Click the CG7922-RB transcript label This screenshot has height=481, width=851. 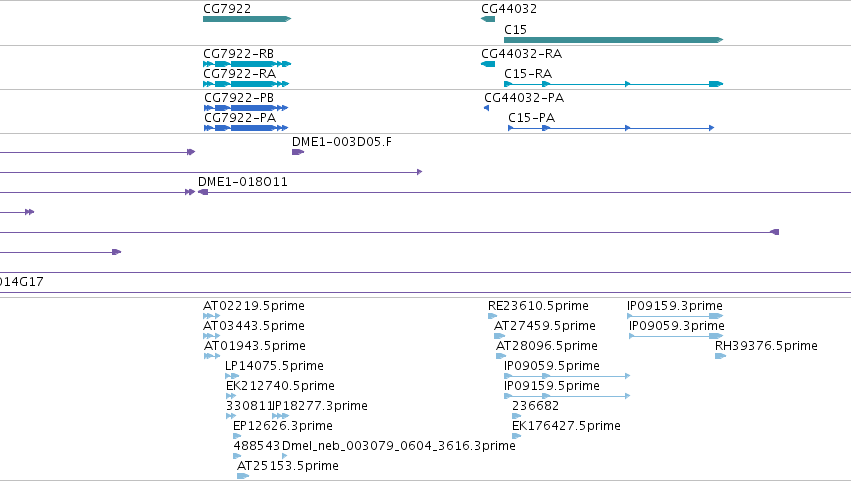(x=238, y=54)
